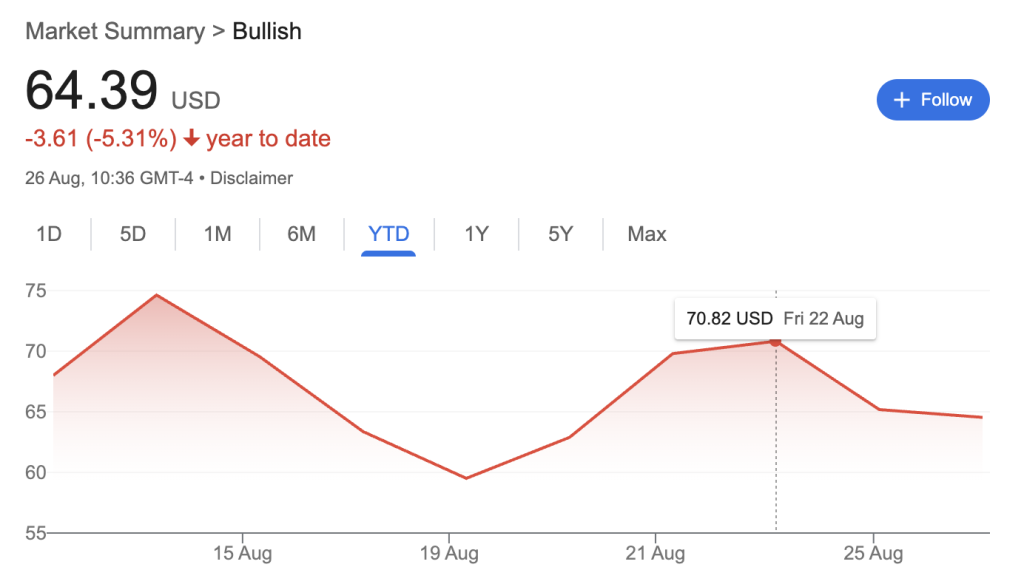Click the red down arrow icon
The height and width of the screenshot is (587, 1024).
[192, 139]
